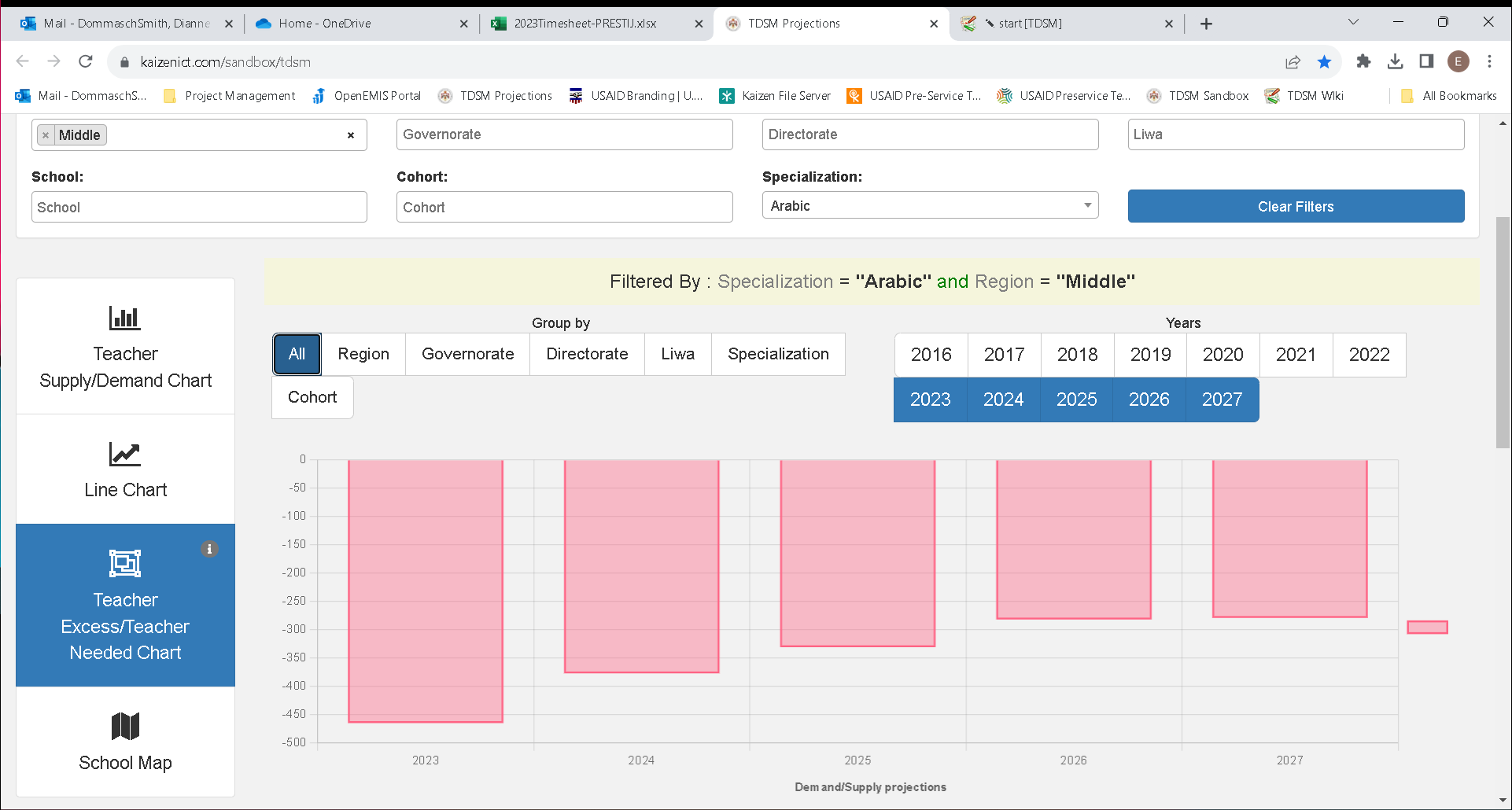Open a new browser tab

1206,24
